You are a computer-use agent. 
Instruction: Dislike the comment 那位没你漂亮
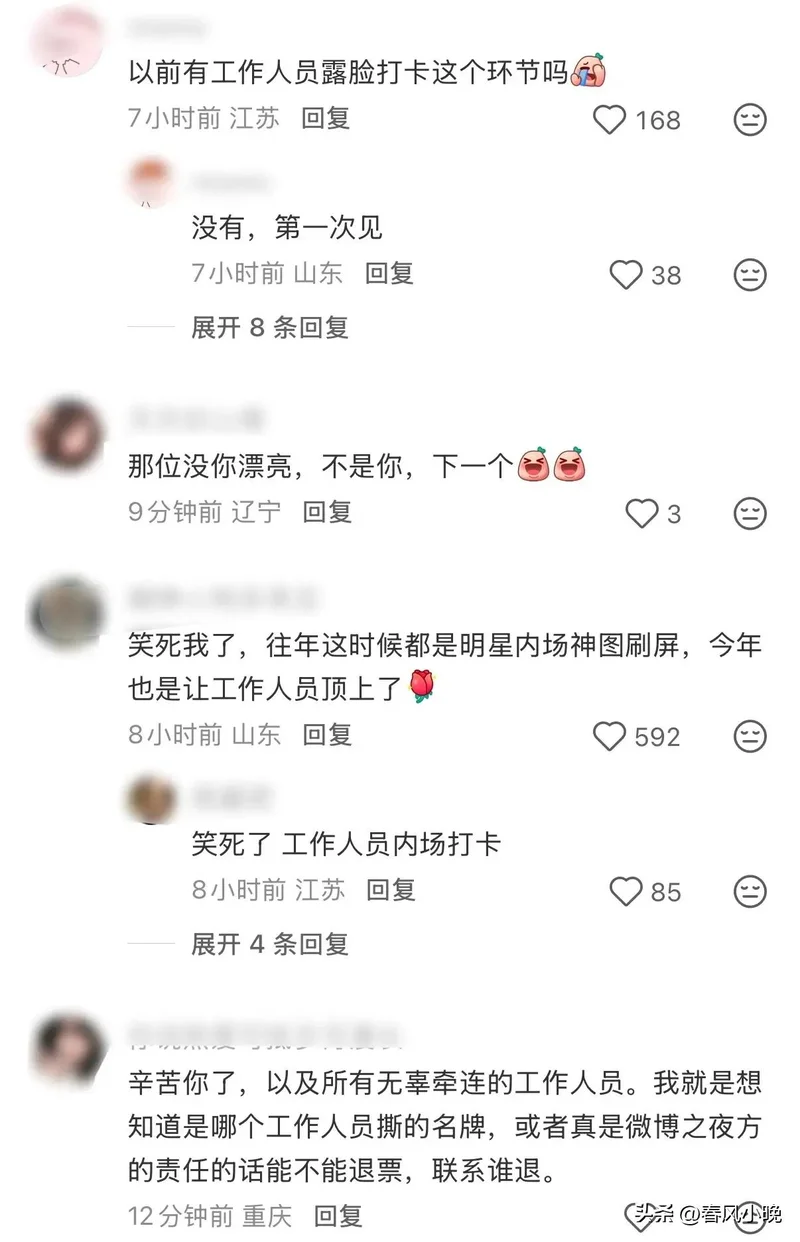point(750,514)
